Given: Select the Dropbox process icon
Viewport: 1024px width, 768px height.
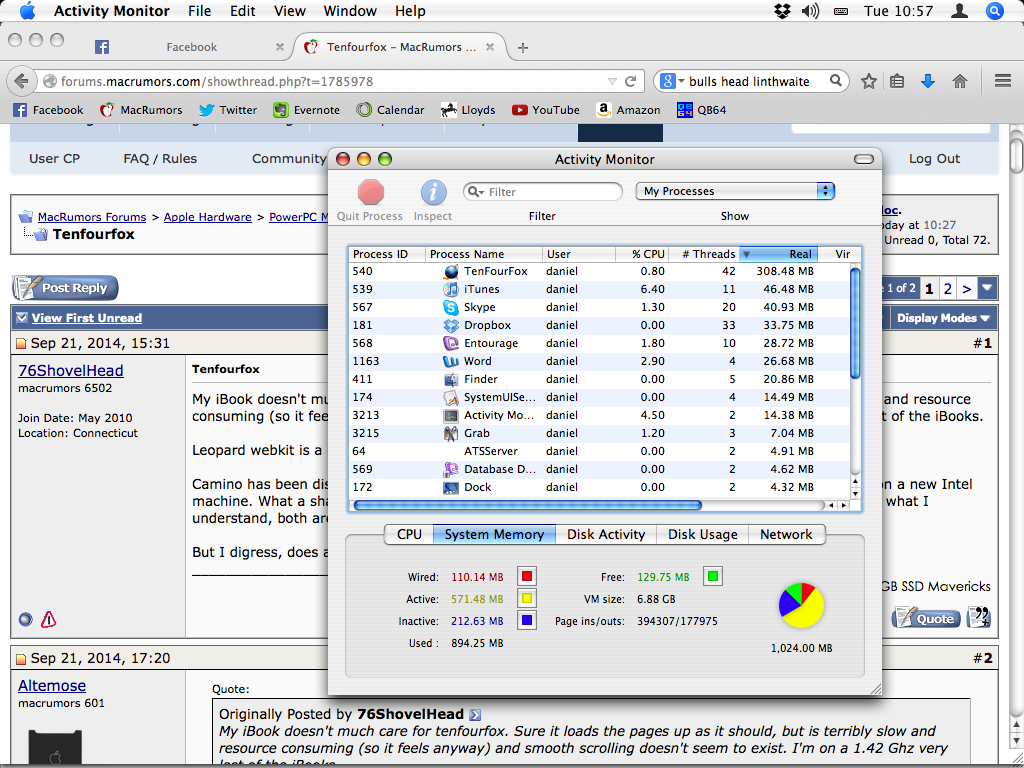Looking at the screenshot, I should [451, 325].
